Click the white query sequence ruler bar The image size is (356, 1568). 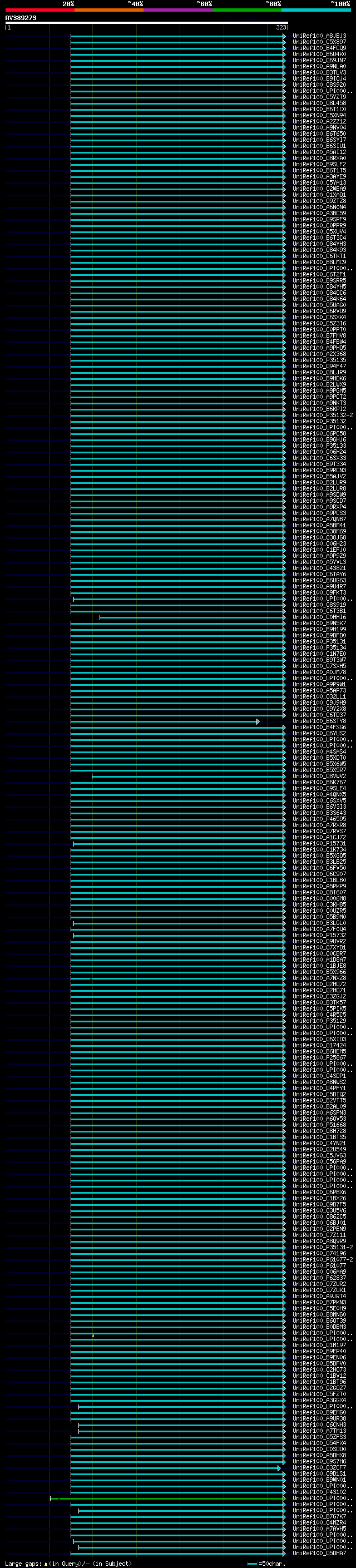[147, 22]
